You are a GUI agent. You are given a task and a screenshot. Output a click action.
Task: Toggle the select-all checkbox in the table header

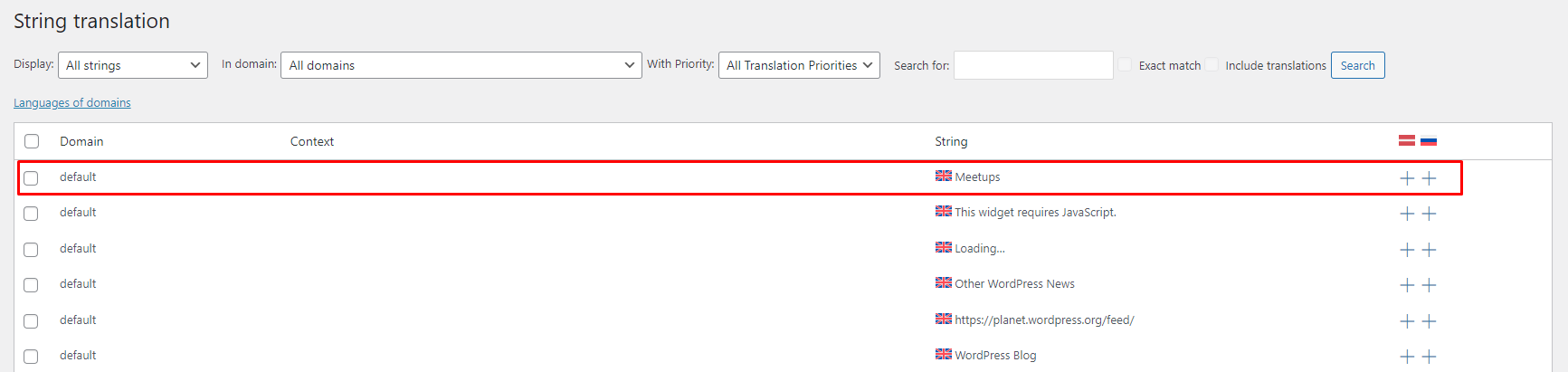[32, 141]
